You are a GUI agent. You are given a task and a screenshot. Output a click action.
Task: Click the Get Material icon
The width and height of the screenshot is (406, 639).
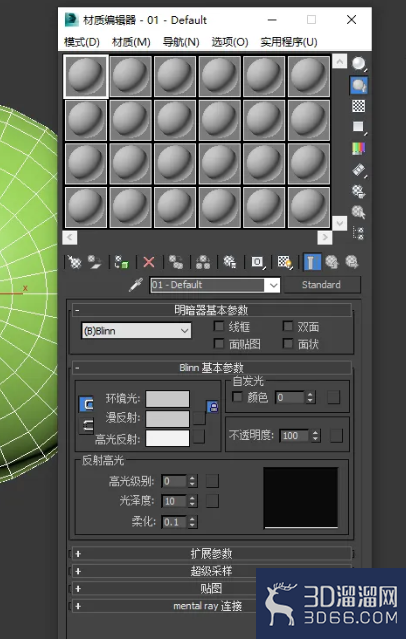pos(75,262)
